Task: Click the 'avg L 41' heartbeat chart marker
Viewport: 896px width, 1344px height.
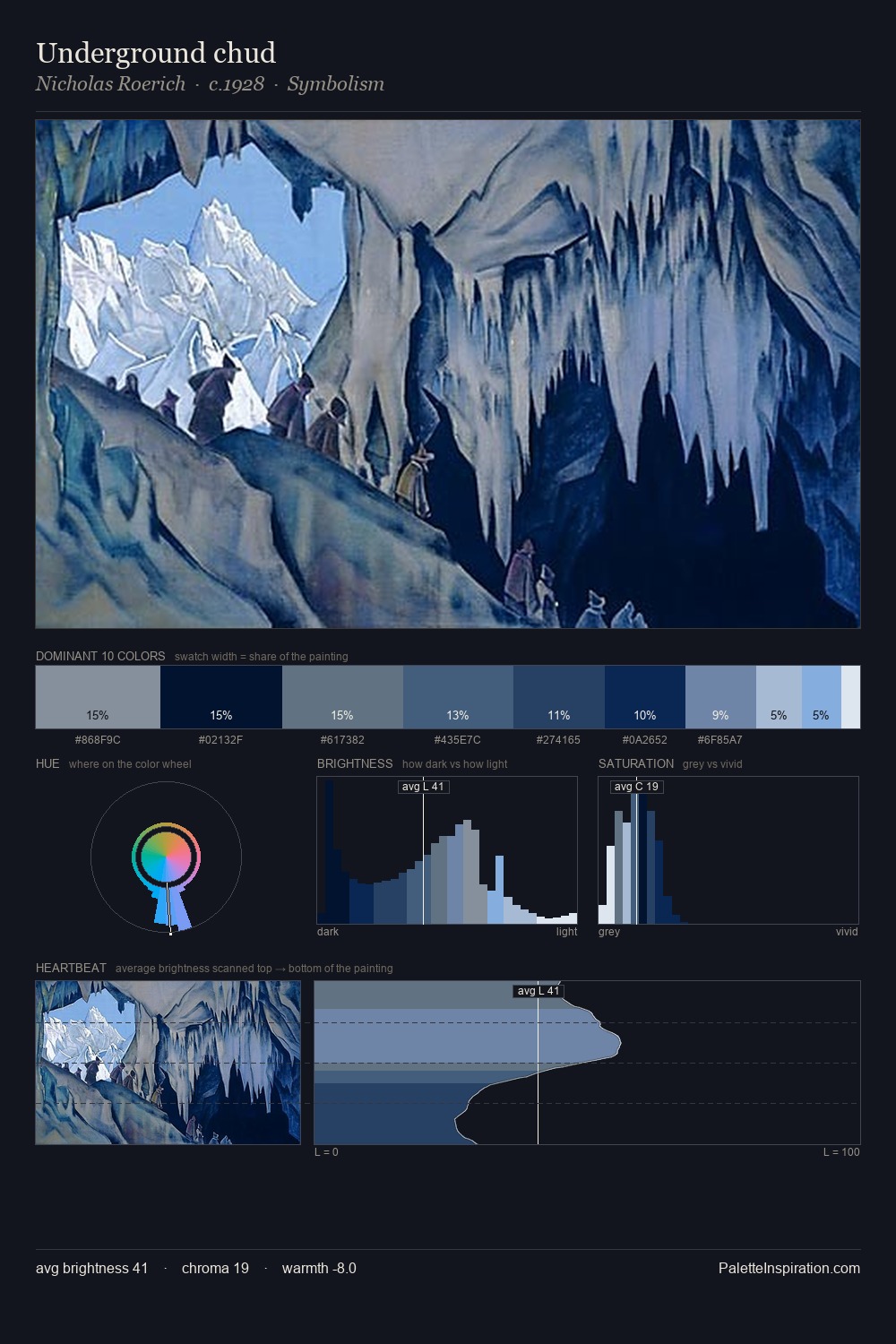Action: pos(538,991)
